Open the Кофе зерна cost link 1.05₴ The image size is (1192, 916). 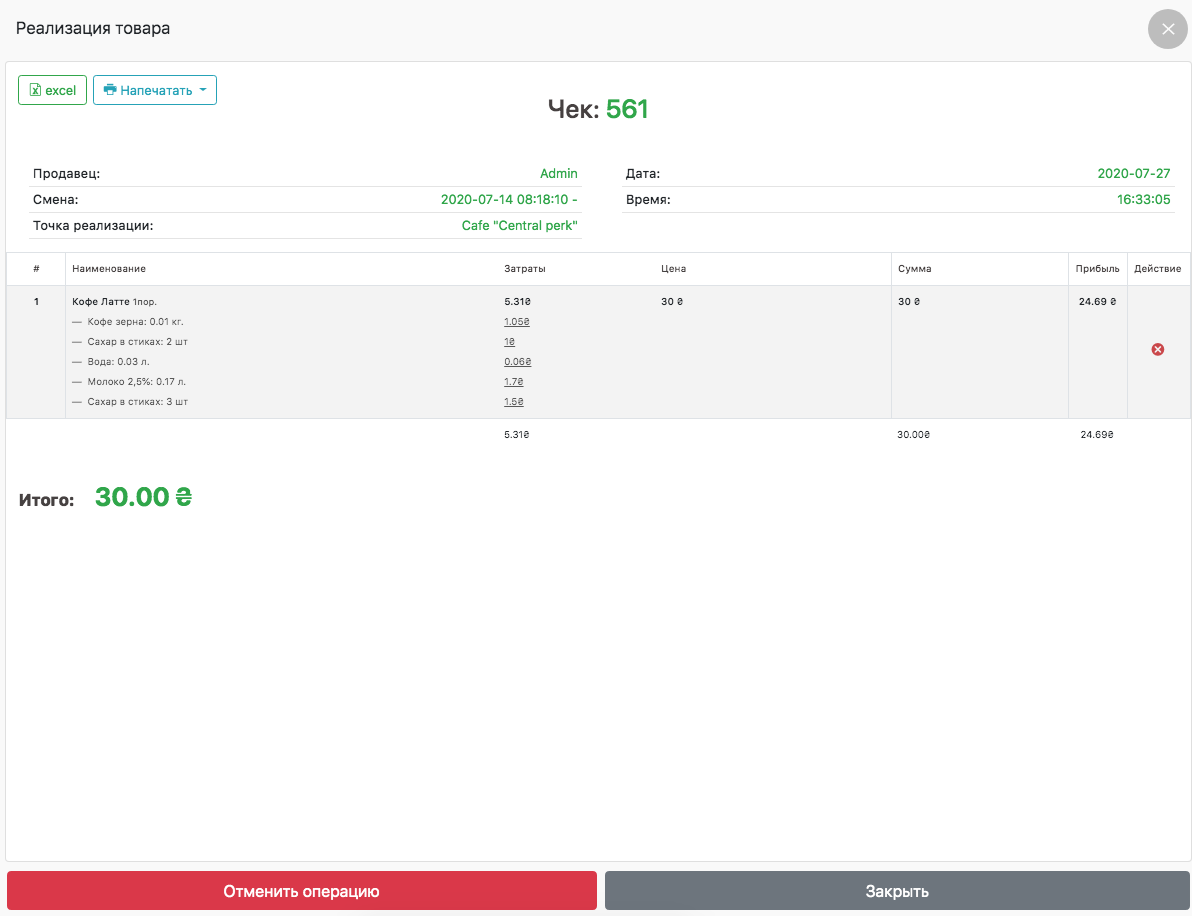pos(516,322)
